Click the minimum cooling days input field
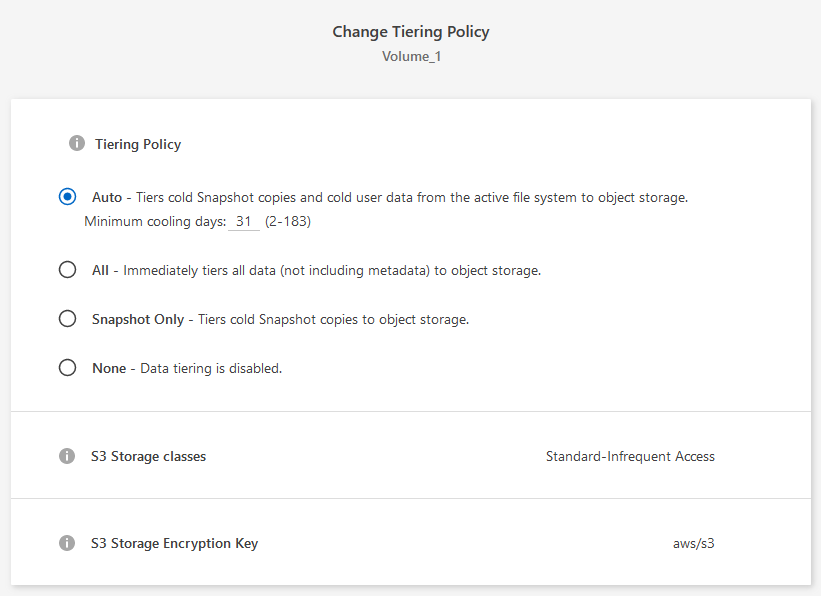Screen dimensions: 821x596 (x=244, y=222)
